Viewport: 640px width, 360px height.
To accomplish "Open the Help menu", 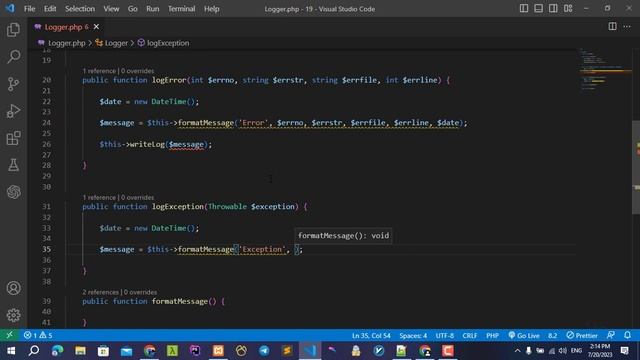I will 211,9.
